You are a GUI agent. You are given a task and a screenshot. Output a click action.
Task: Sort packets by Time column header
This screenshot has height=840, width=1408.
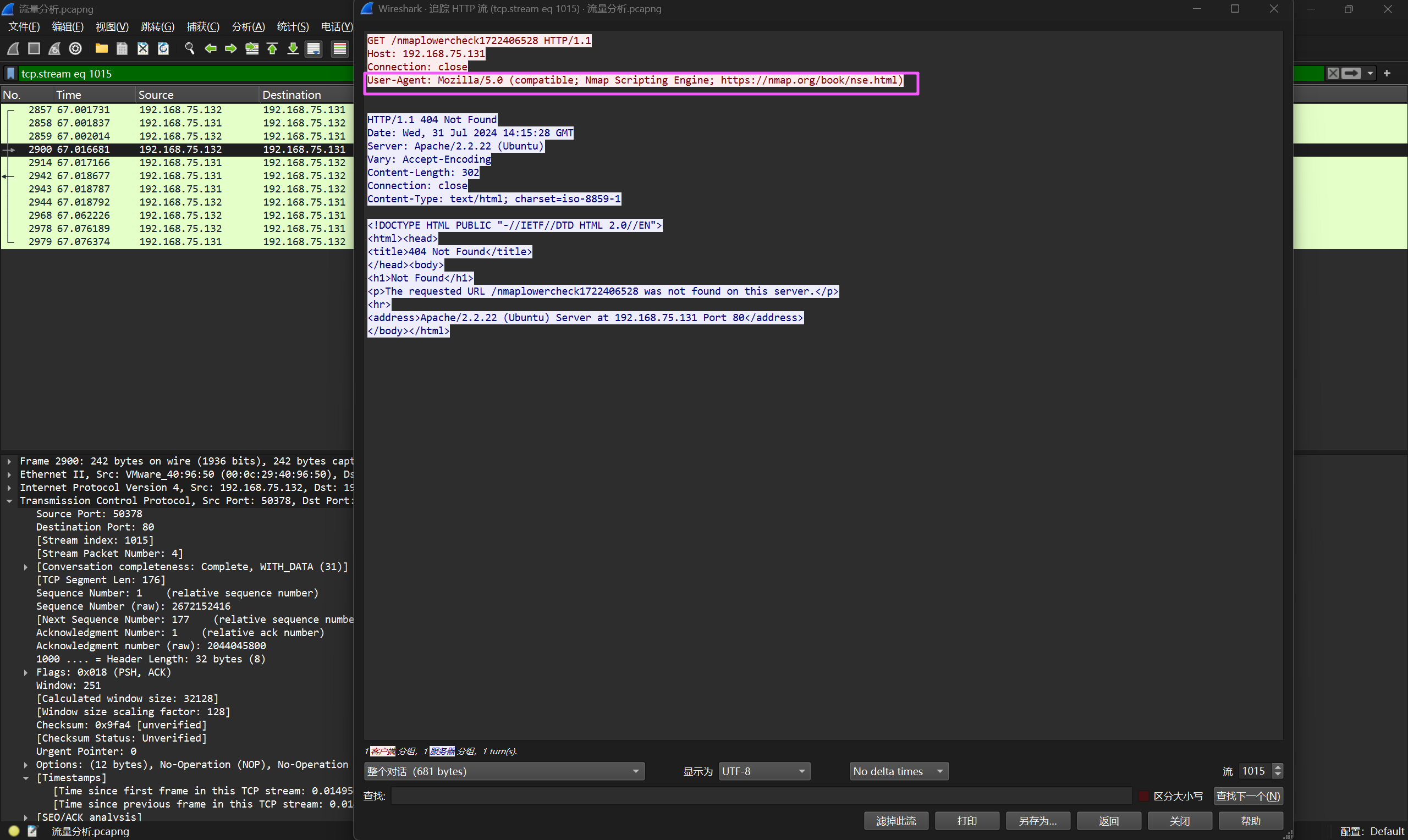point(94,95)
